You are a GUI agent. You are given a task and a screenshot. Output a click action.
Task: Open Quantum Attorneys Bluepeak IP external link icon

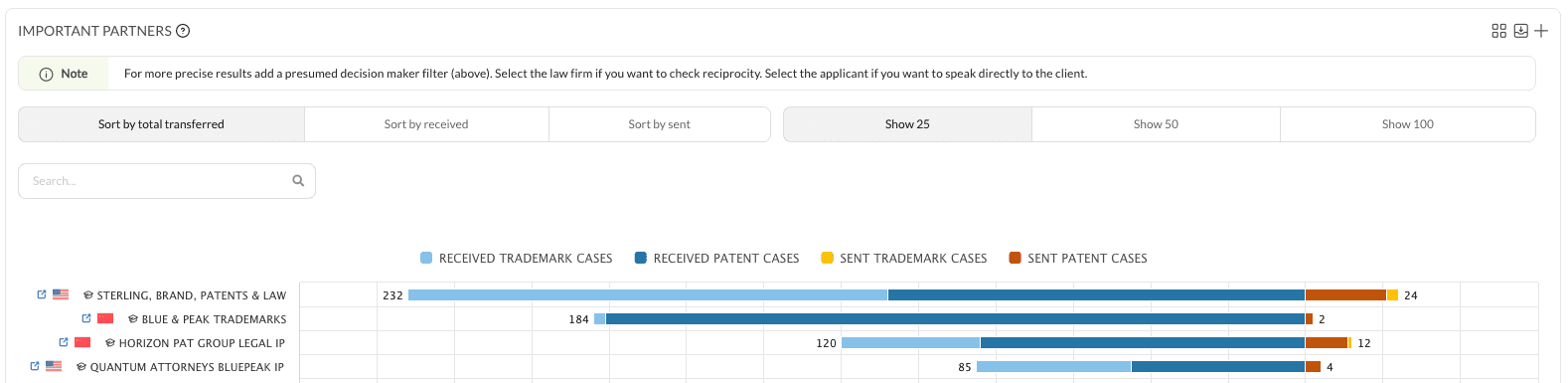coord(35,366)
